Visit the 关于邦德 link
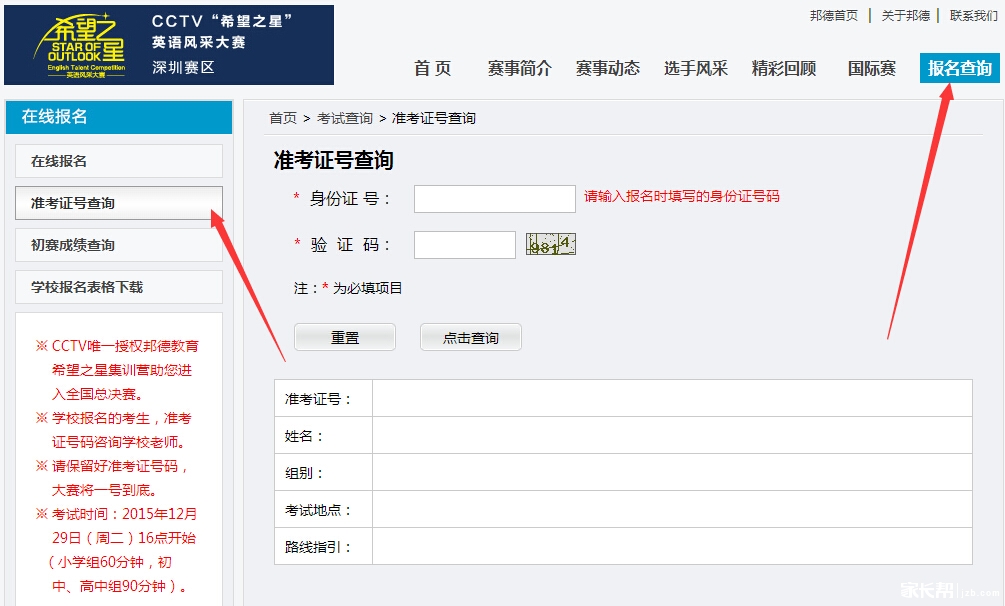This screenshot has width=1005, height=606. [x=905, y=16]
